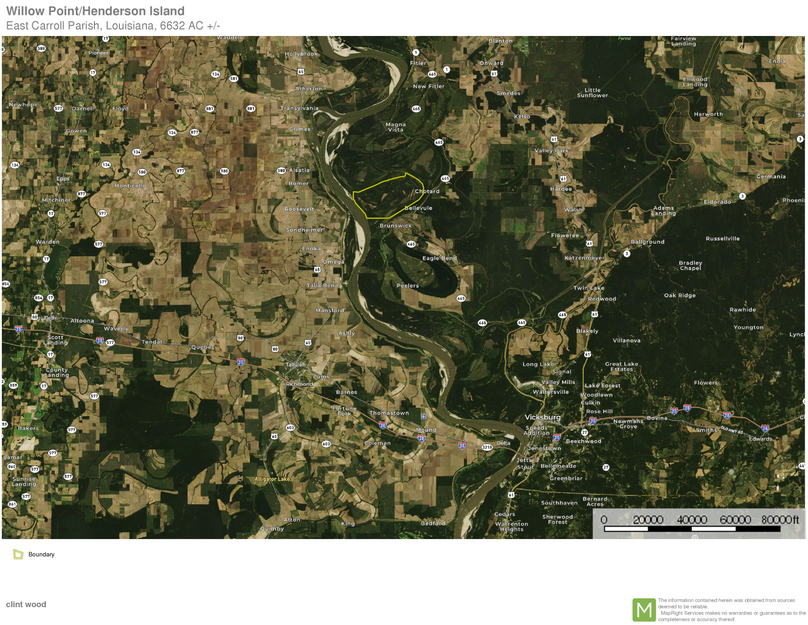Click the Alligator Lake label
This screenshot has height=625, width=808.
click(271, 479)
